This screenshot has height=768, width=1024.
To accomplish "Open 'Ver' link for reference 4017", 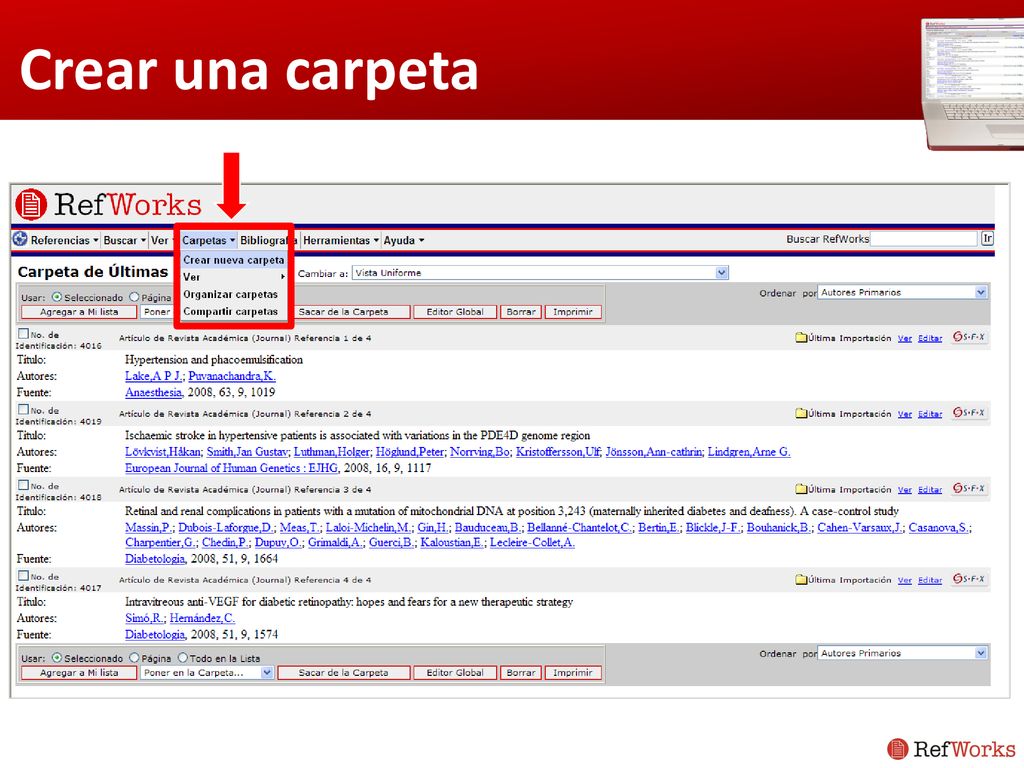I will [904, 580].
